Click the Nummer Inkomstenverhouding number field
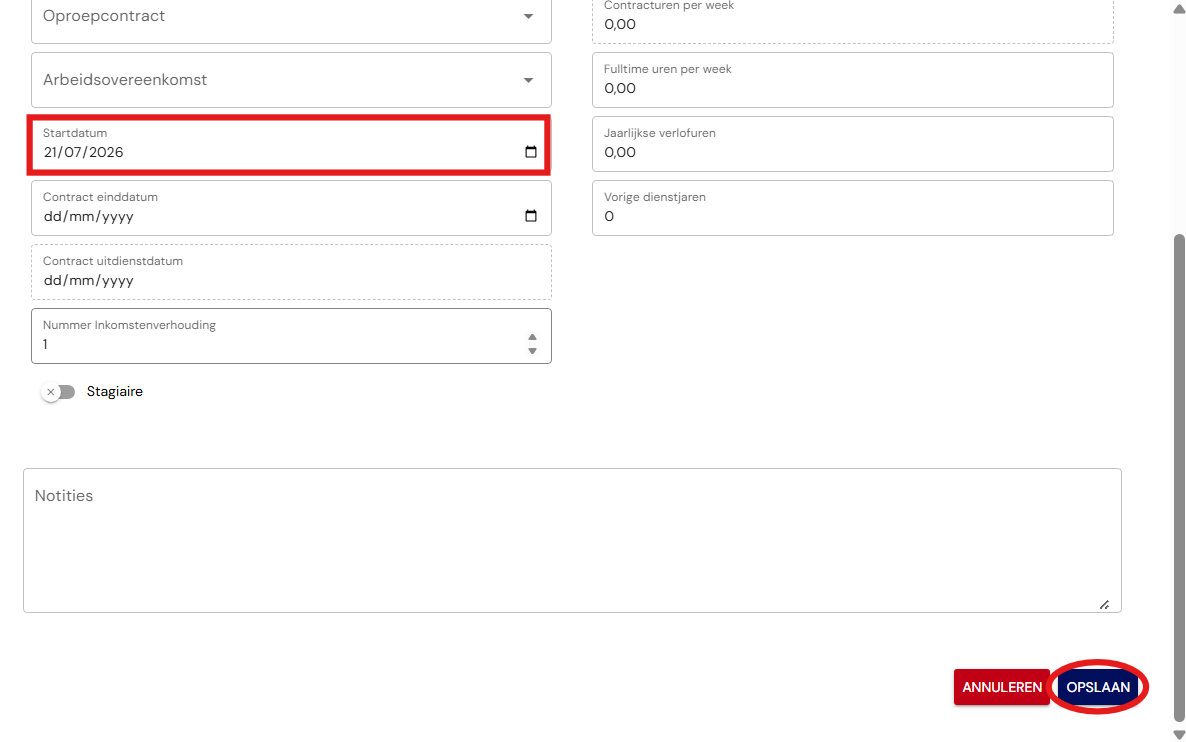This screenshot has height=742, width=1186. coord(291,336)
